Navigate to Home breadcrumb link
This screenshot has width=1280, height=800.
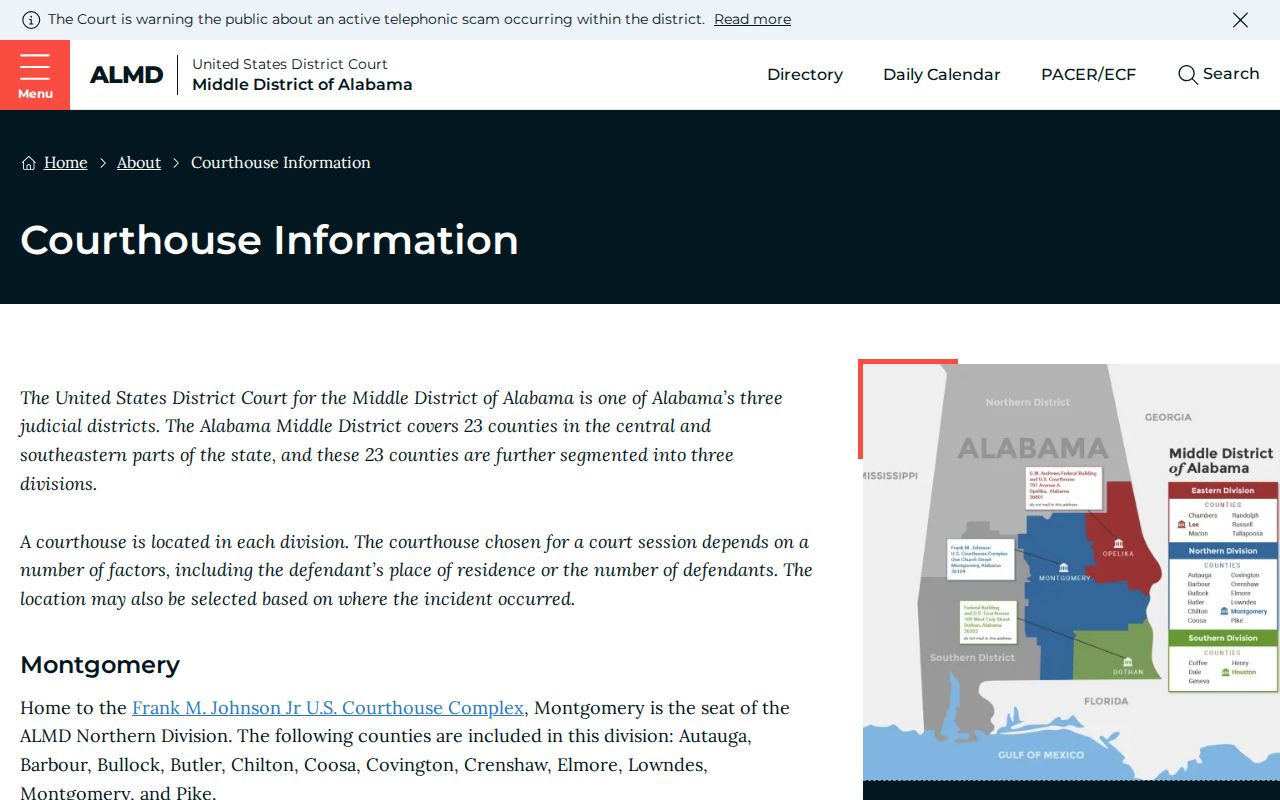coord(66,163)
